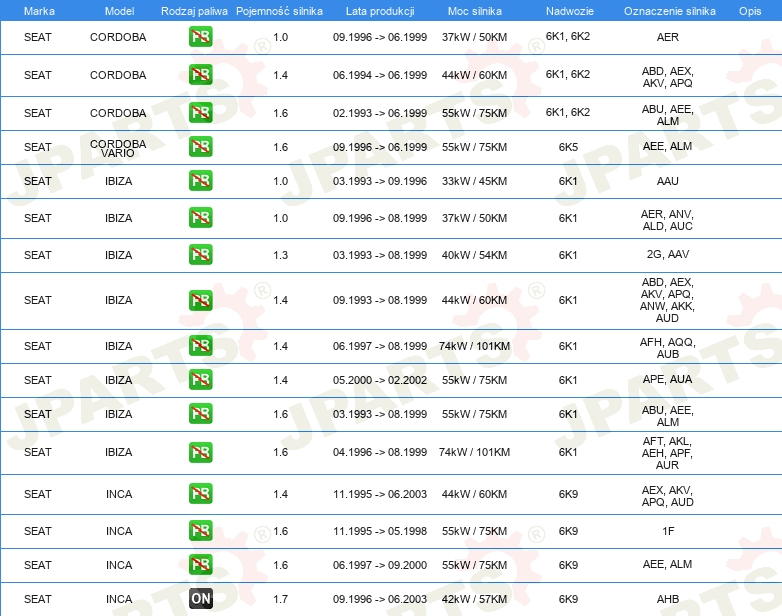Click date range 09.1996 -> 06.2003
The image size is (782, 616).
(380, 599)
